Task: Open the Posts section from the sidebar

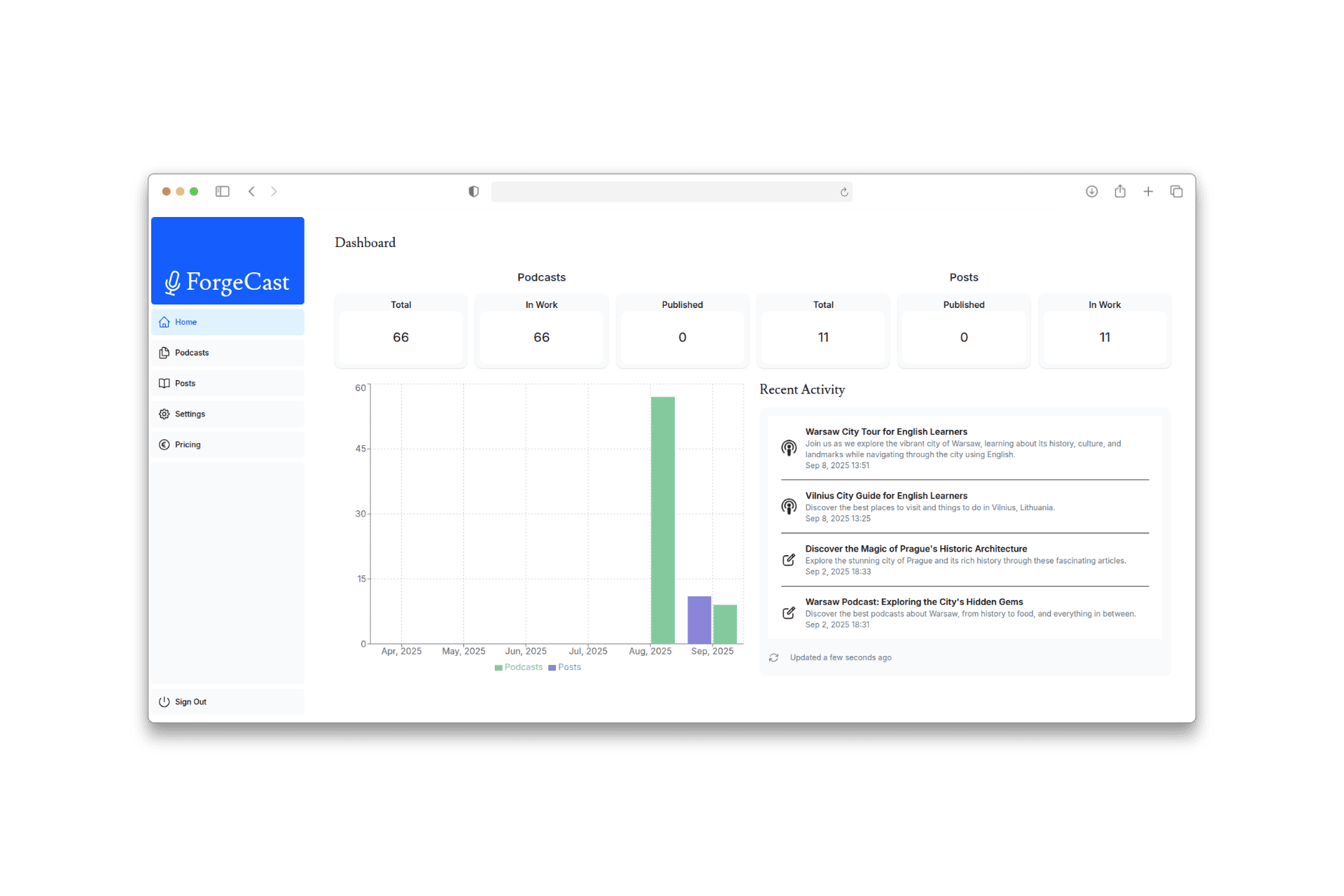Action: click(x=185, y=383)
